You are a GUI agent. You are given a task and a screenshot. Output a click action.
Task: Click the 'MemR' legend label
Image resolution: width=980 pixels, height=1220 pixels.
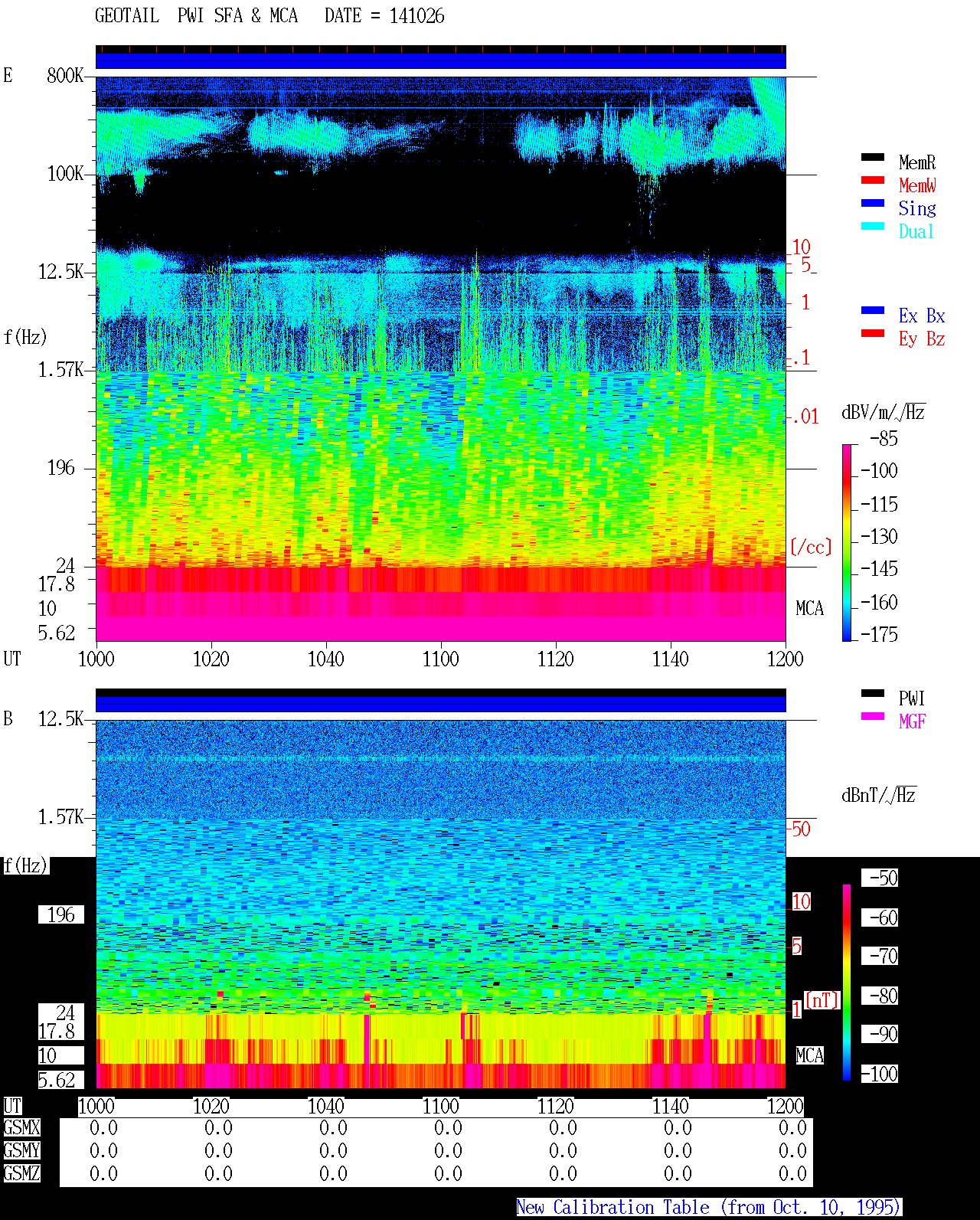[x=917, y=162]
